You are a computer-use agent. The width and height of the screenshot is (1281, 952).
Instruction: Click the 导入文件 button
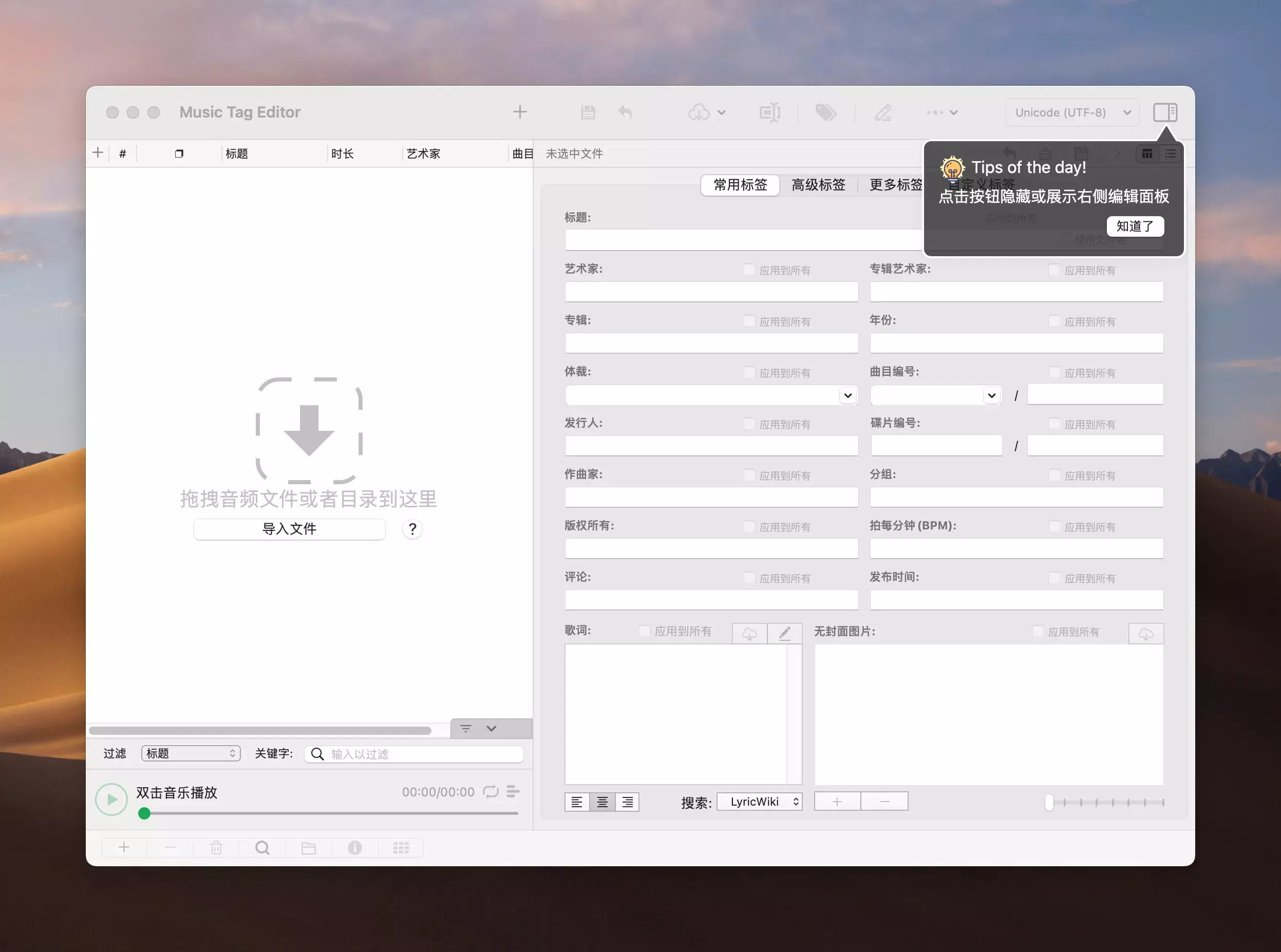[289, 529]
